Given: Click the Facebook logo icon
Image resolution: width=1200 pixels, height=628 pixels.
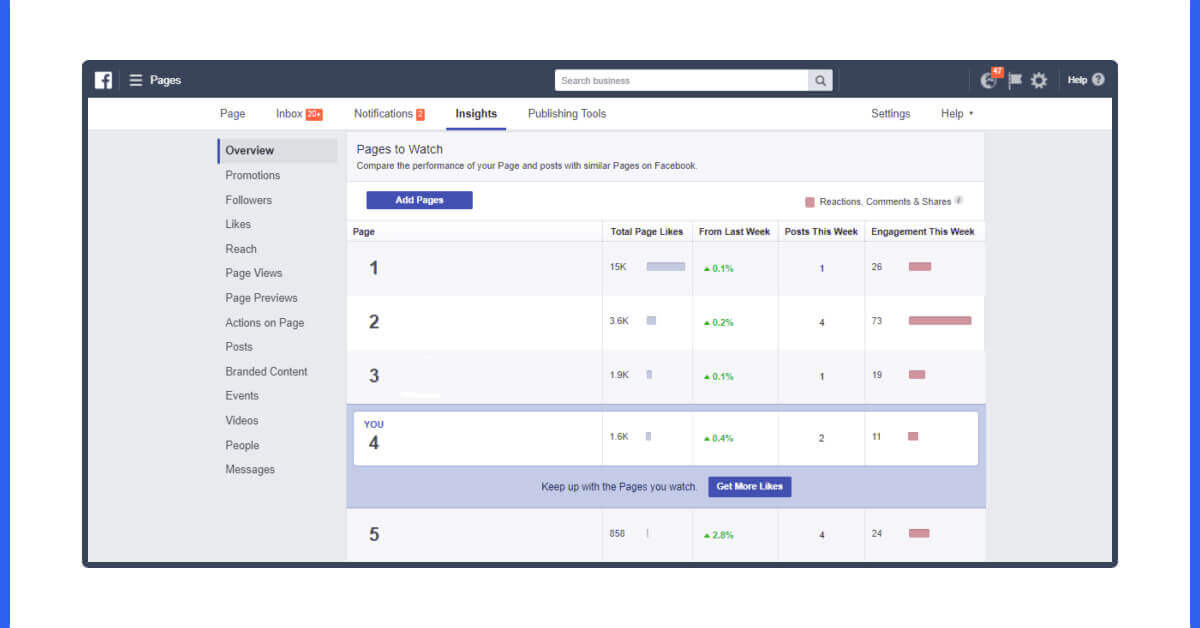Looking at the screenshot, I should point(103,80).
